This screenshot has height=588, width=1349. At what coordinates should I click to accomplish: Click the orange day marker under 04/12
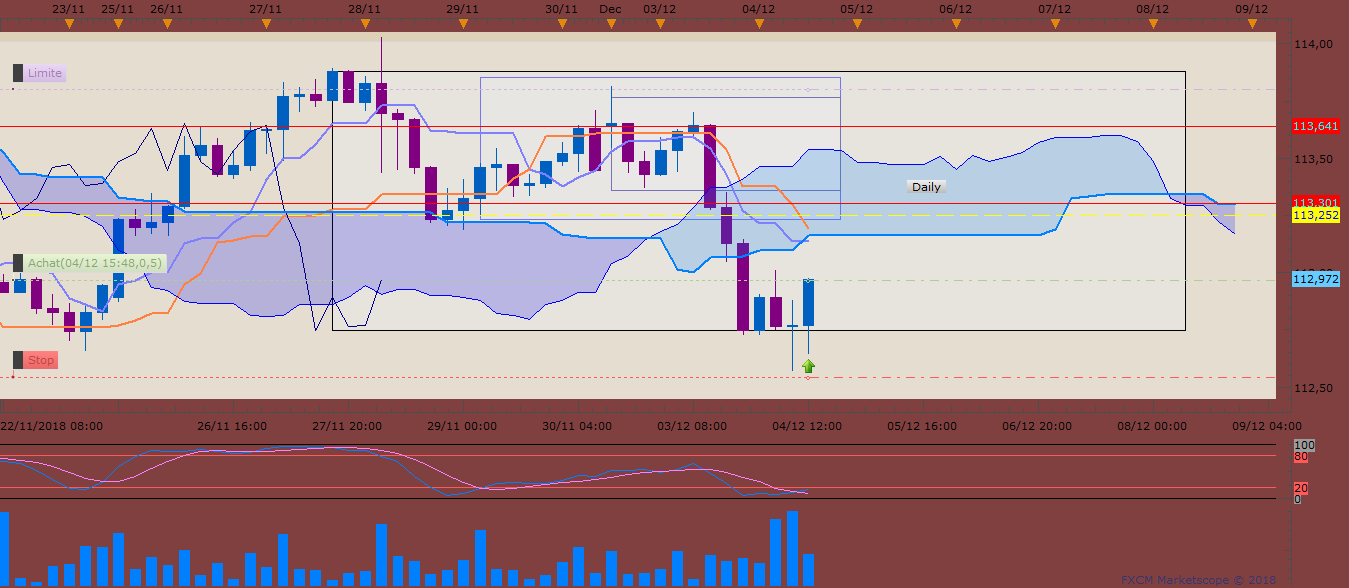coord(759,24)
